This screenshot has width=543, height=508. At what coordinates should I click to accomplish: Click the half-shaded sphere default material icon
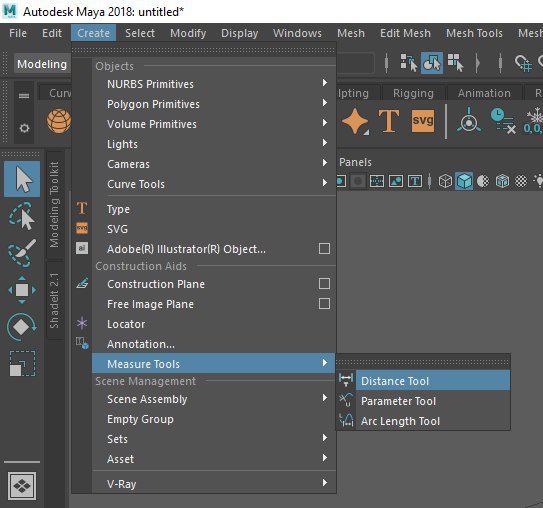pyautogui.click(x=483, y=181)
